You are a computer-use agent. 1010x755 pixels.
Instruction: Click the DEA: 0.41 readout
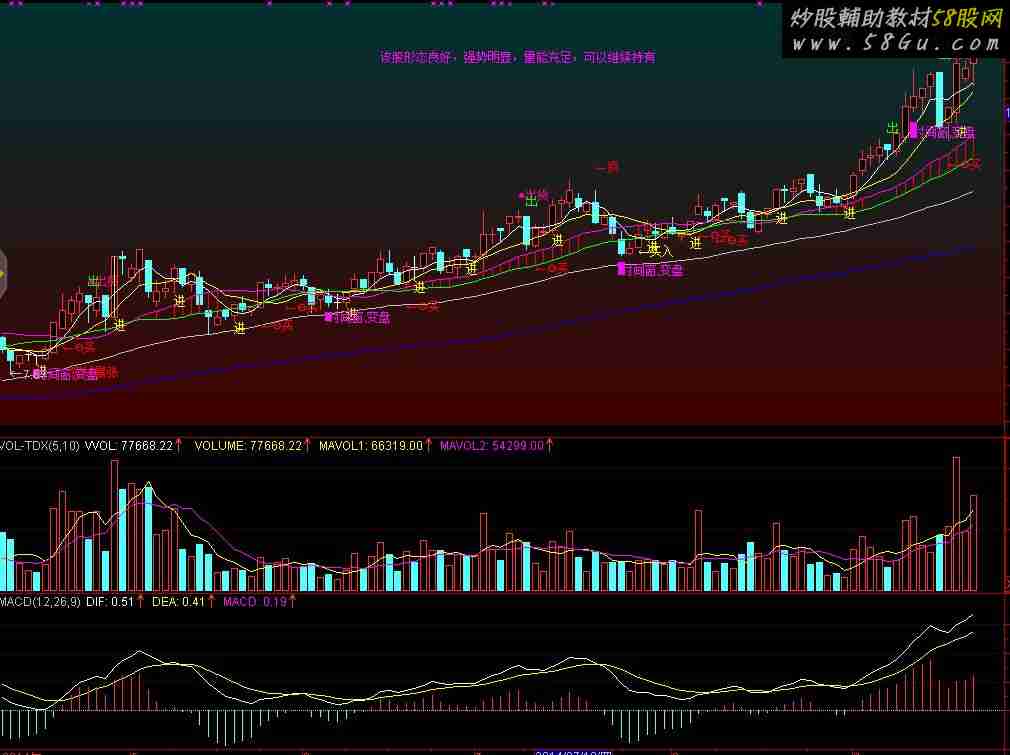click(x=178, y=602)
